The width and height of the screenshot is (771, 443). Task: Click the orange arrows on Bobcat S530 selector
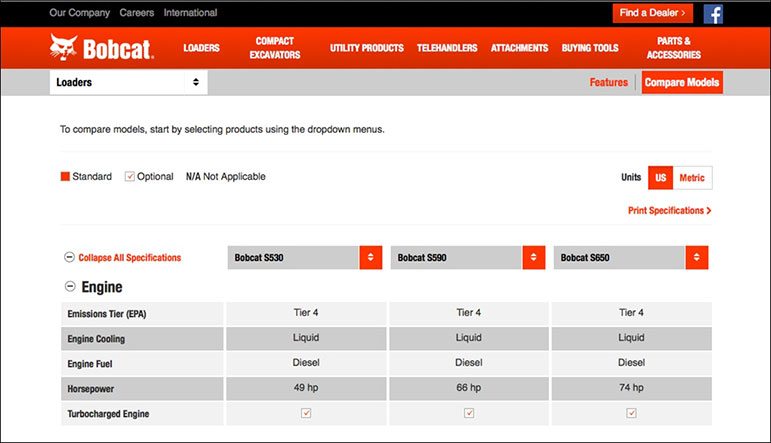(371, 258)
